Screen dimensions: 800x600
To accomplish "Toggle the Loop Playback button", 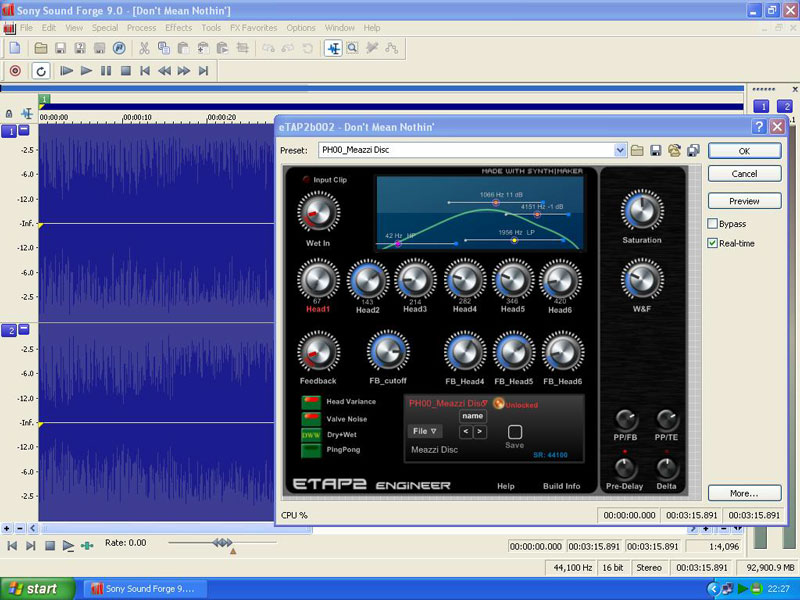I will 40,71.
